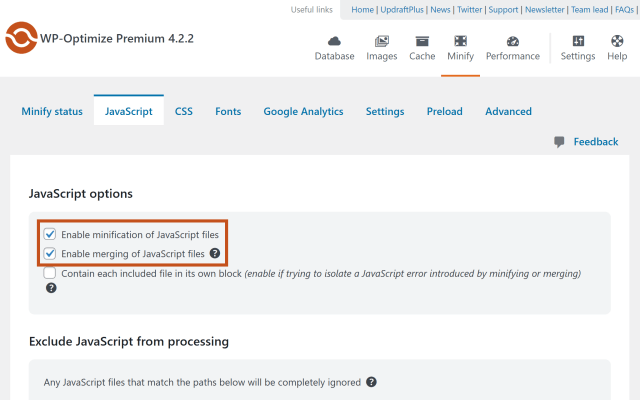Click the WP-Optimize orange logo
Image resolution: width=640 pixels, height=400 pixels.
(x=21, y=38)
